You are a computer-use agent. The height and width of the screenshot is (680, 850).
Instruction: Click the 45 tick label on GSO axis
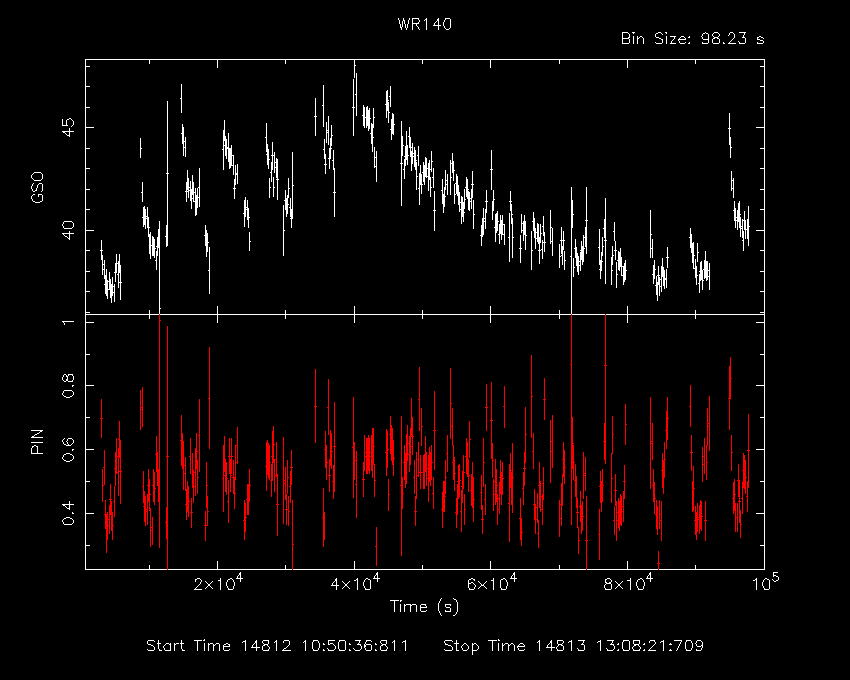pyautogui.click(x=68, y=128)
